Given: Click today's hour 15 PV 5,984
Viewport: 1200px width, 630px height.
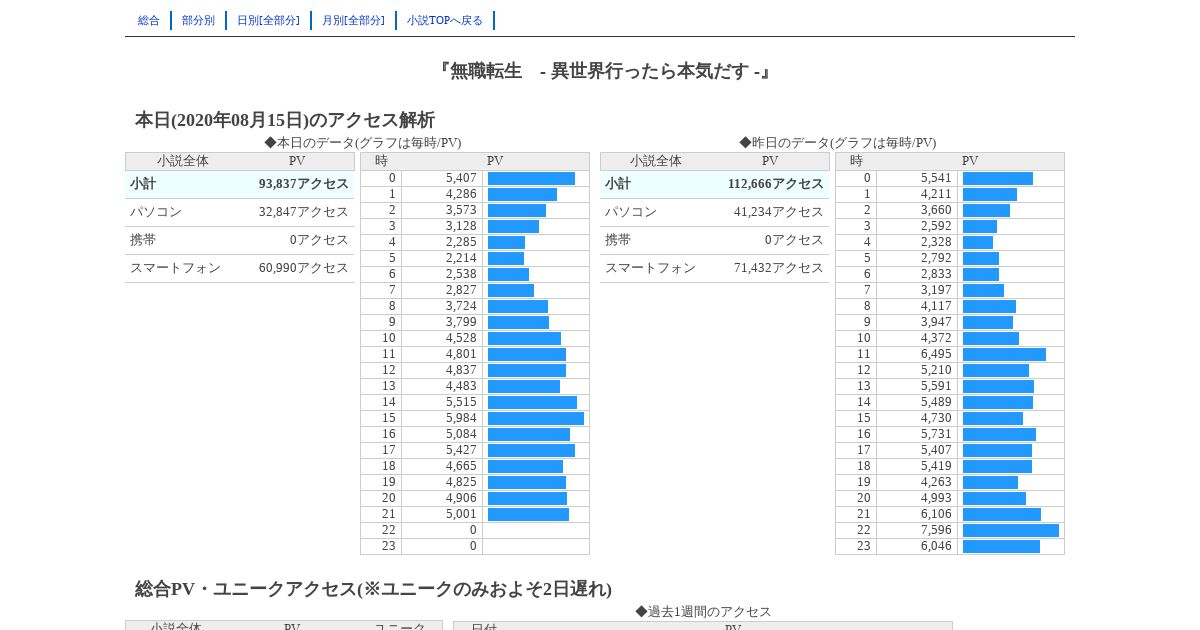Looking at the screenshot, I should (x=461, y=418).
